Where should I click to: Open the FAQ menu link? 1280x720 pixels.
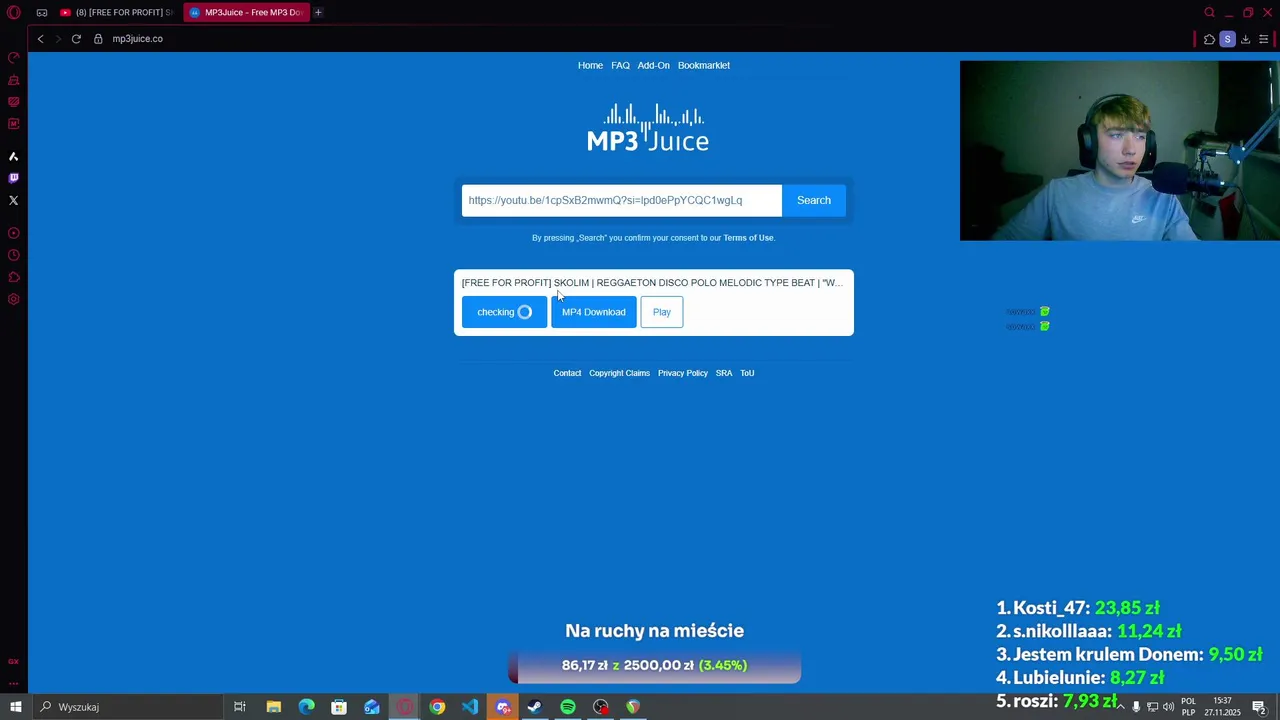[x=620, y=65]
